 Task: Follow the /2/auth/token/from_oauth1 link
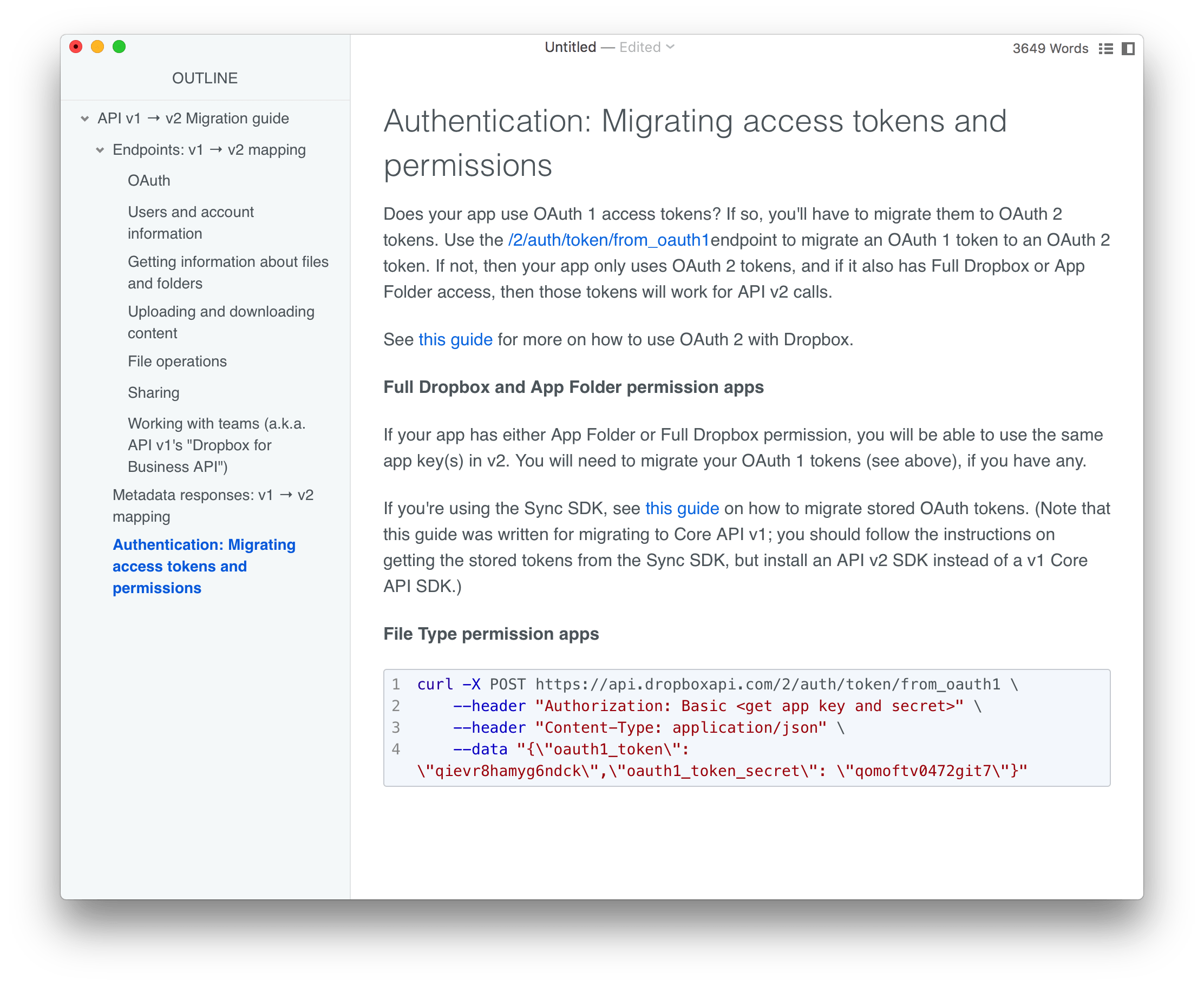click(608, 240)
